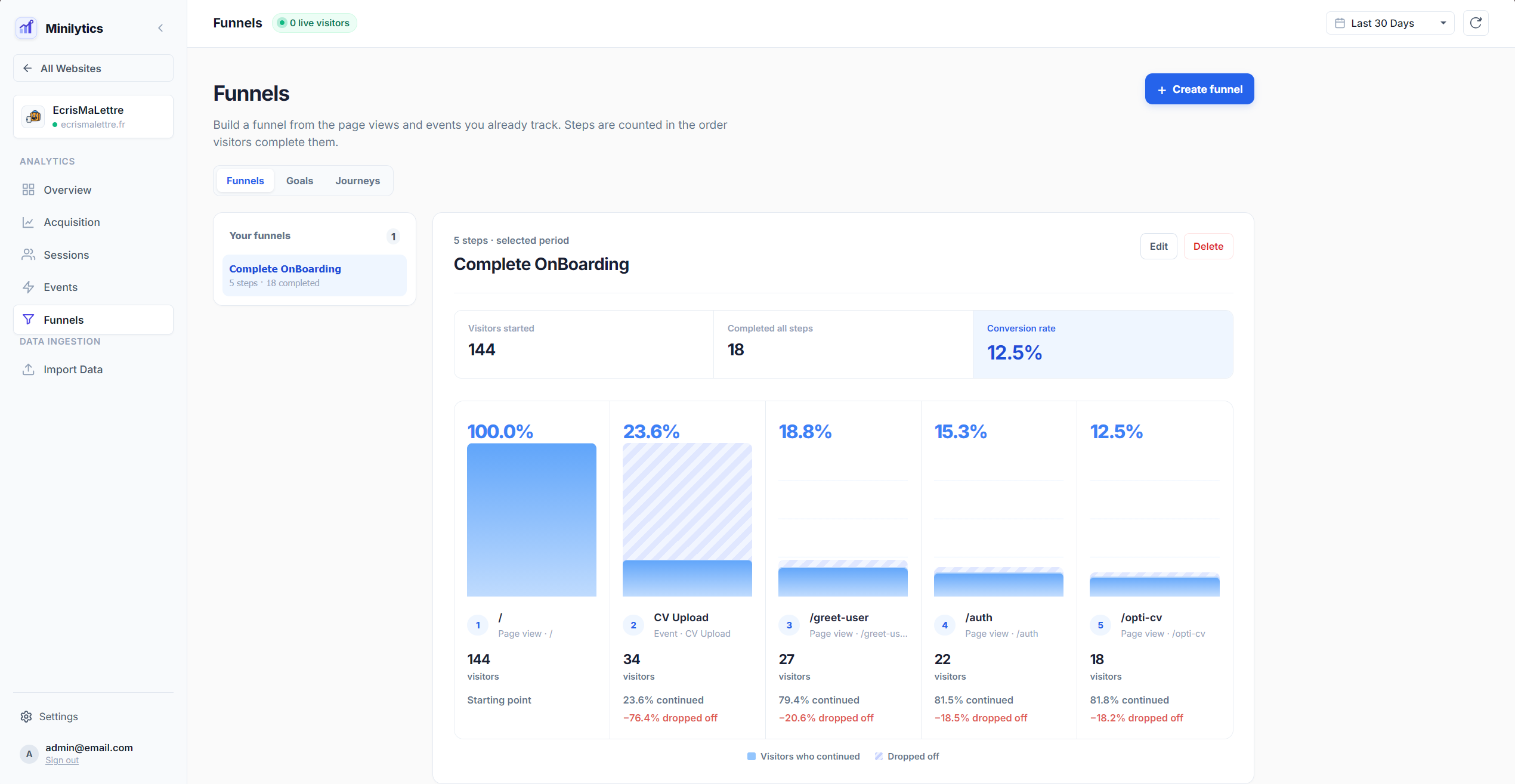Open the Last 30 Days date dropdown
The height and width of the screenshot is (784, 1515).
[1390, 23]
